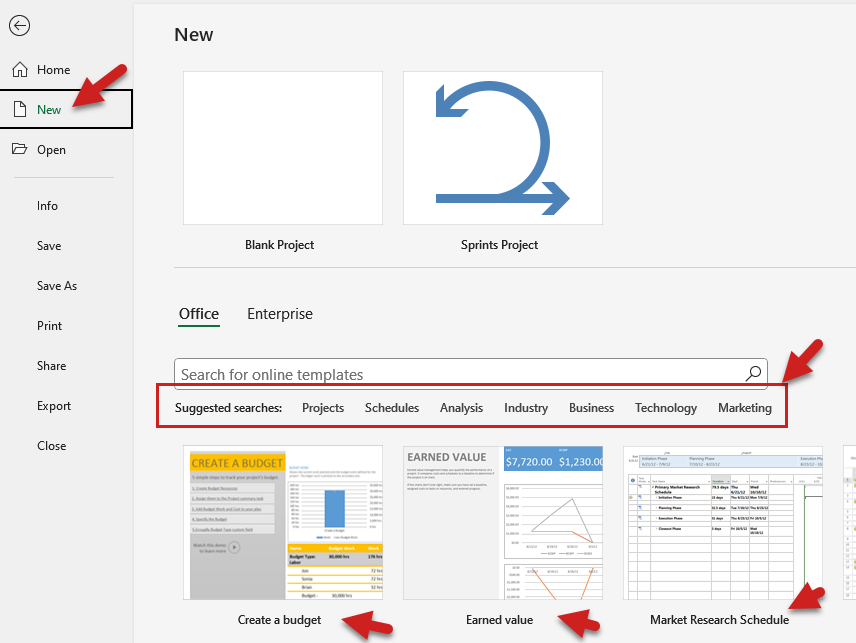The image size is (856, 643).
Task: Open the Market Research Schedule template
Action: pos(721,522)
